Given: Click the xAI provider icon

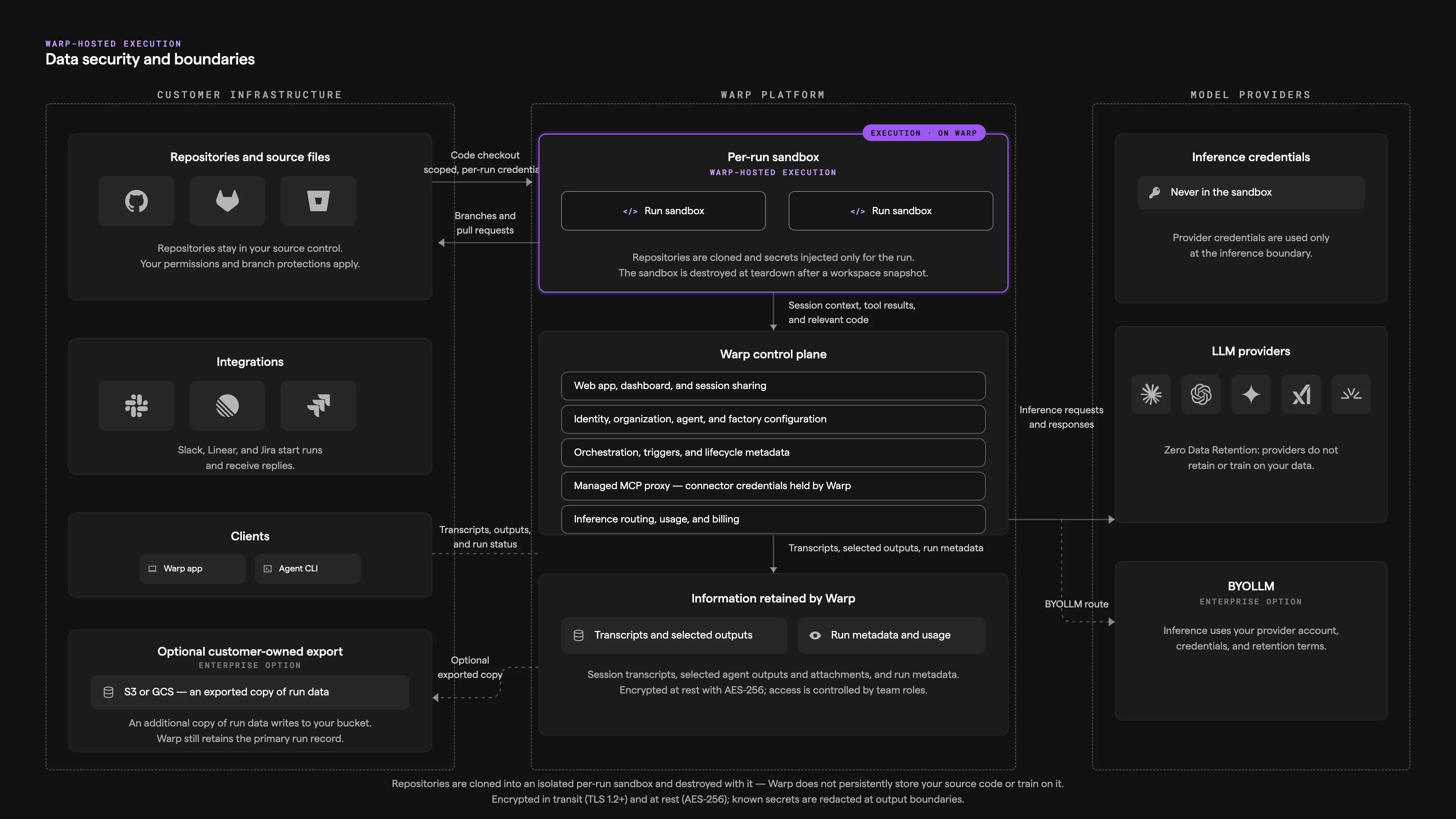Looking at the screenshot, I should [x=1301, y=394].
